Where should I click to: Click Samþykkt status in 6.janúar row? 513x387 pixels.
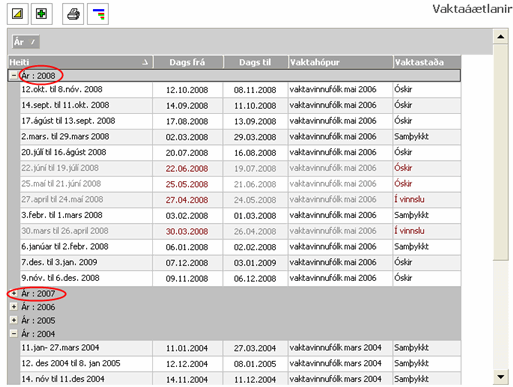(x=411, y=247)
